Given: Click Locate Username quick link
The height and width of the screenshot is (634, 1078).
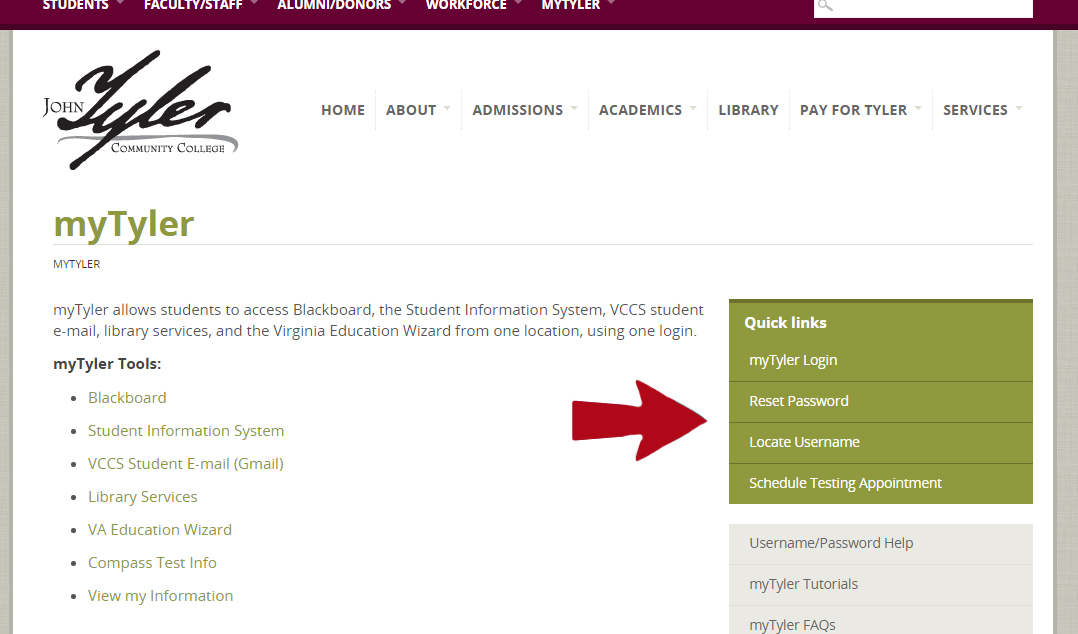Looking at the screenshot, I should [881, 442].
